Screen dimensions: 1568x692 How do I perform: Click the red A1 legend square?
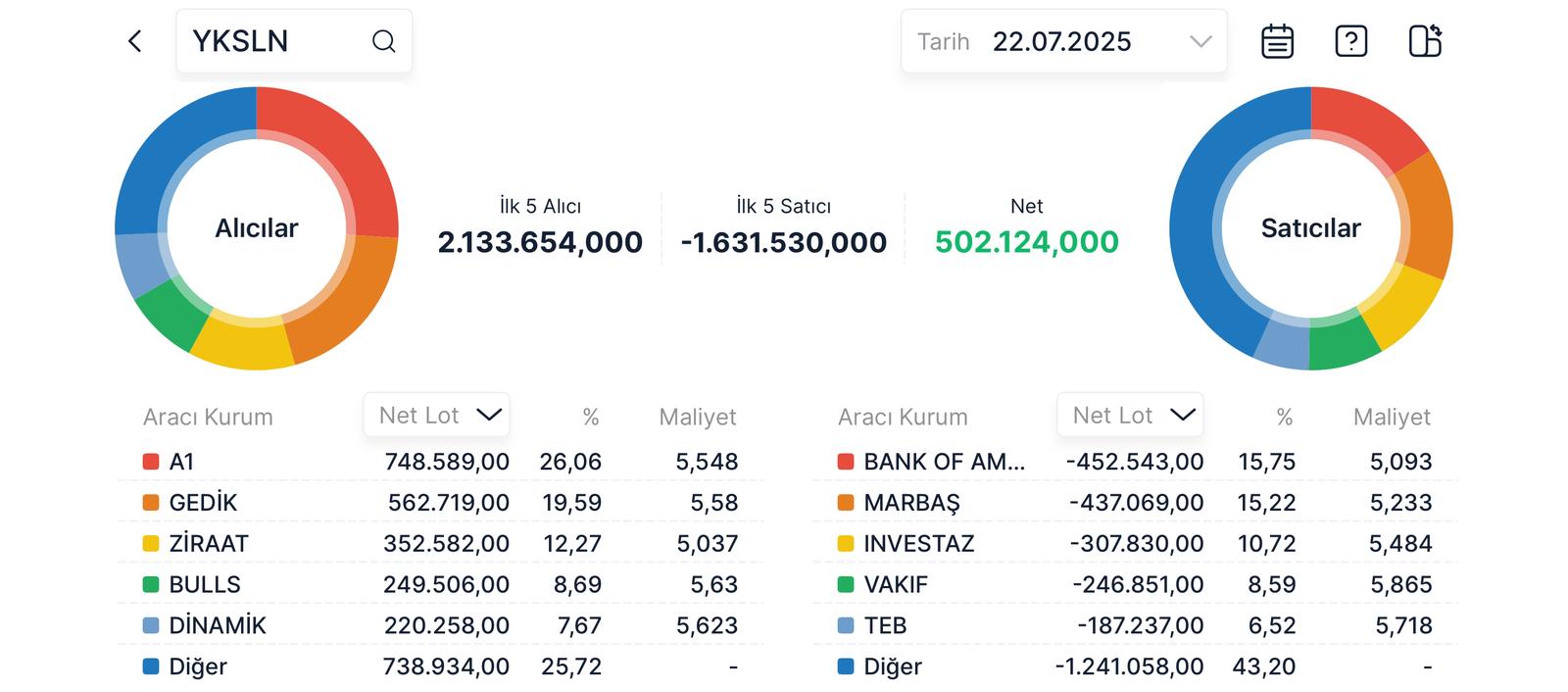(x=151, y=462)
